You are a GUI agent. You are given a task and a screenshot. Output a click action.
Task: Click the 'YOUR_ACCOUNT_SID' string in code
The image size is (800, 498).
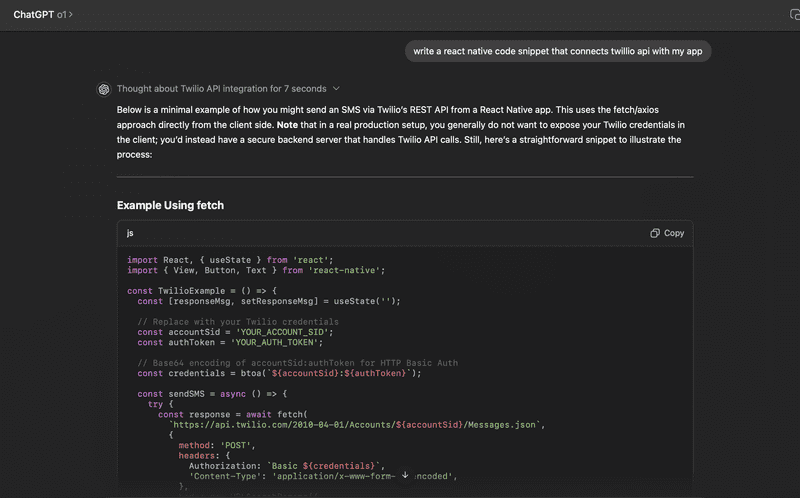(282, 332)
